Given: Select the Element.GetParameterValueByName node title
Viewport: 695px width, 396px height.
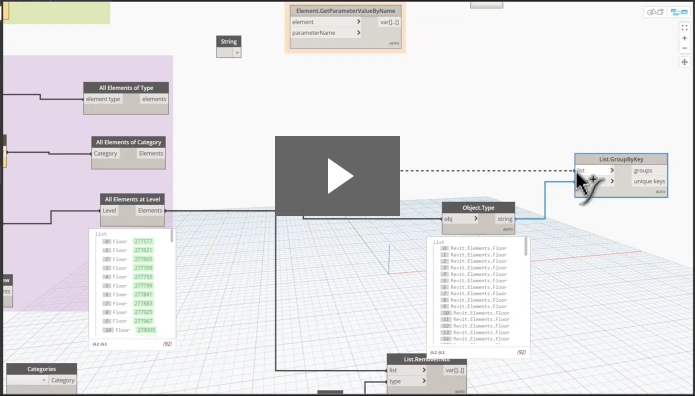Looking at the screenshot, I should click(x=346, y=11).
